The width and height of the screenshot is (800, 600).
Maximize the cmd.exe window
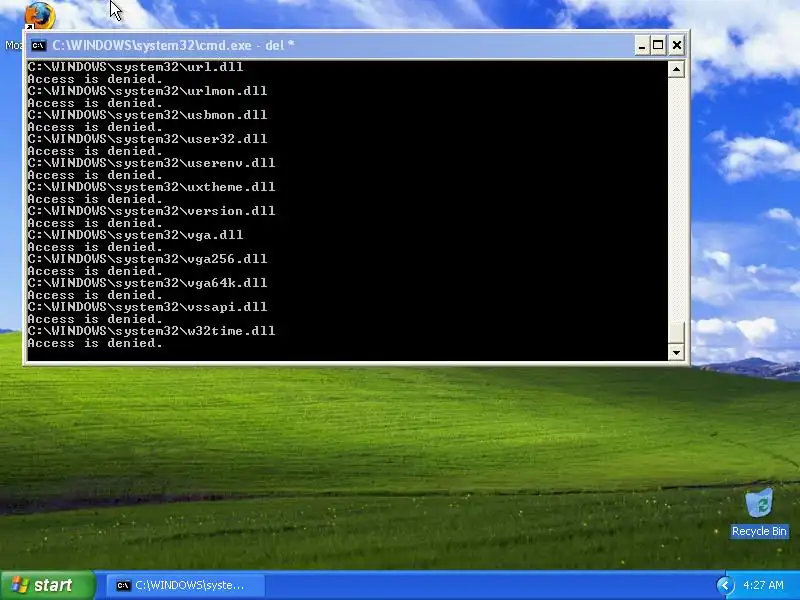click(x=658, y=45)
